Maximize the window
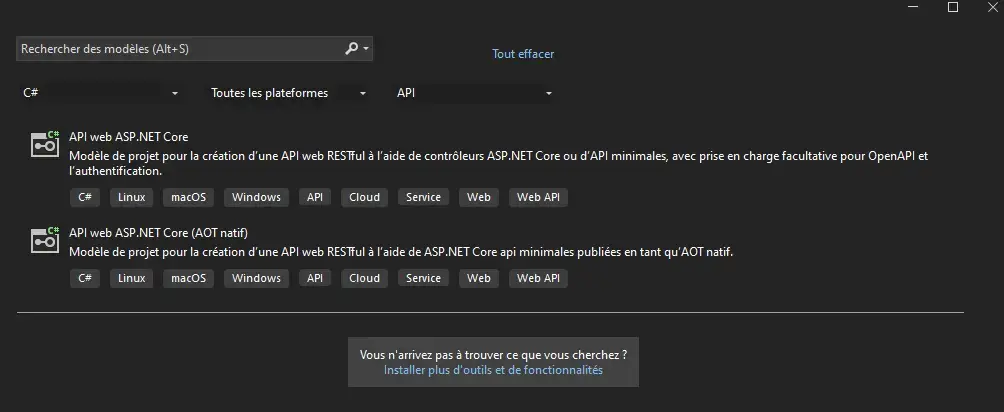Screen dimensions: 1004x412 (953, 6)
